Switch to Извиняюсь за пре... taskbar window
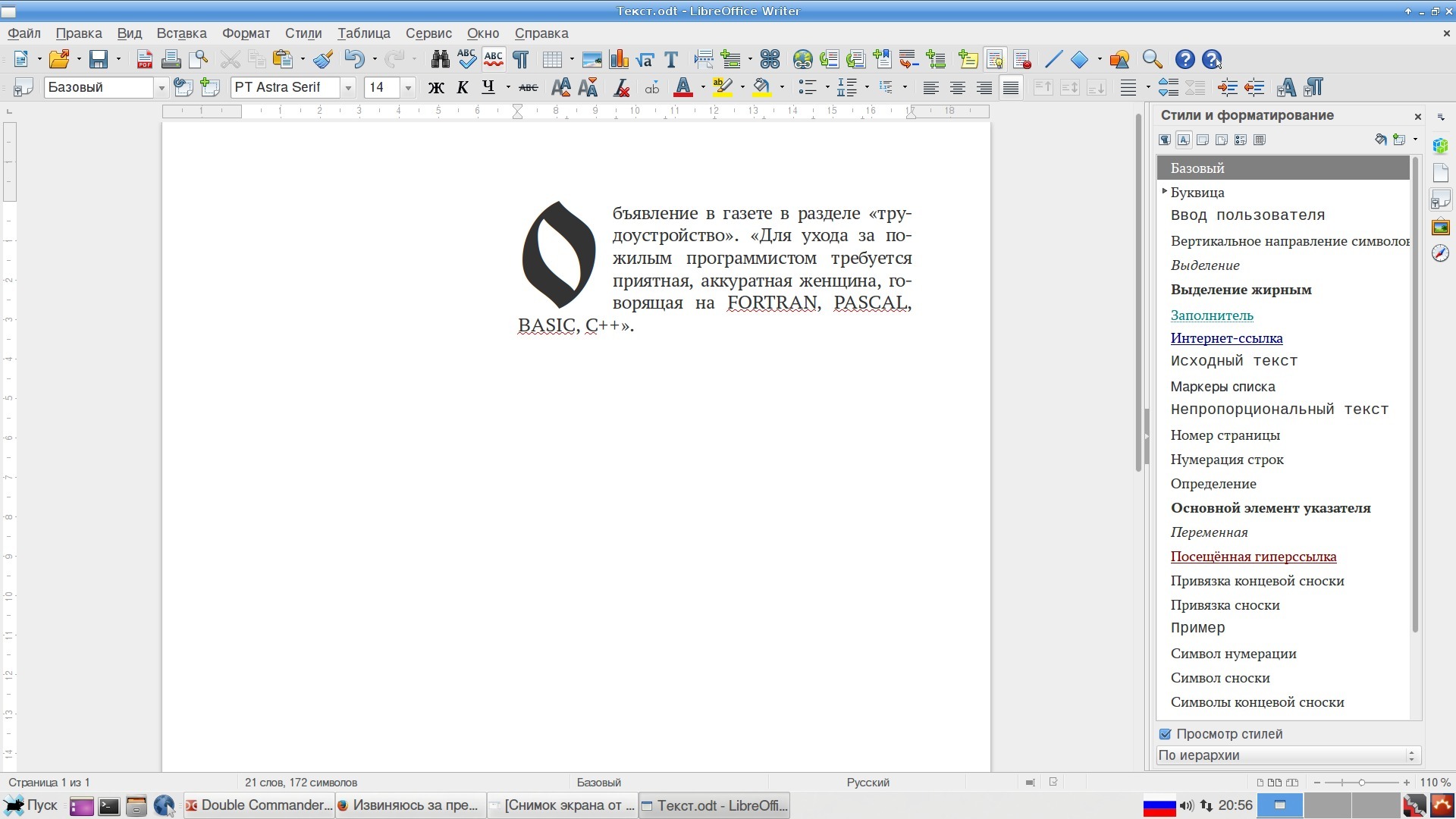The height and width of the screenshot is (819, 1456). [409, 805]
